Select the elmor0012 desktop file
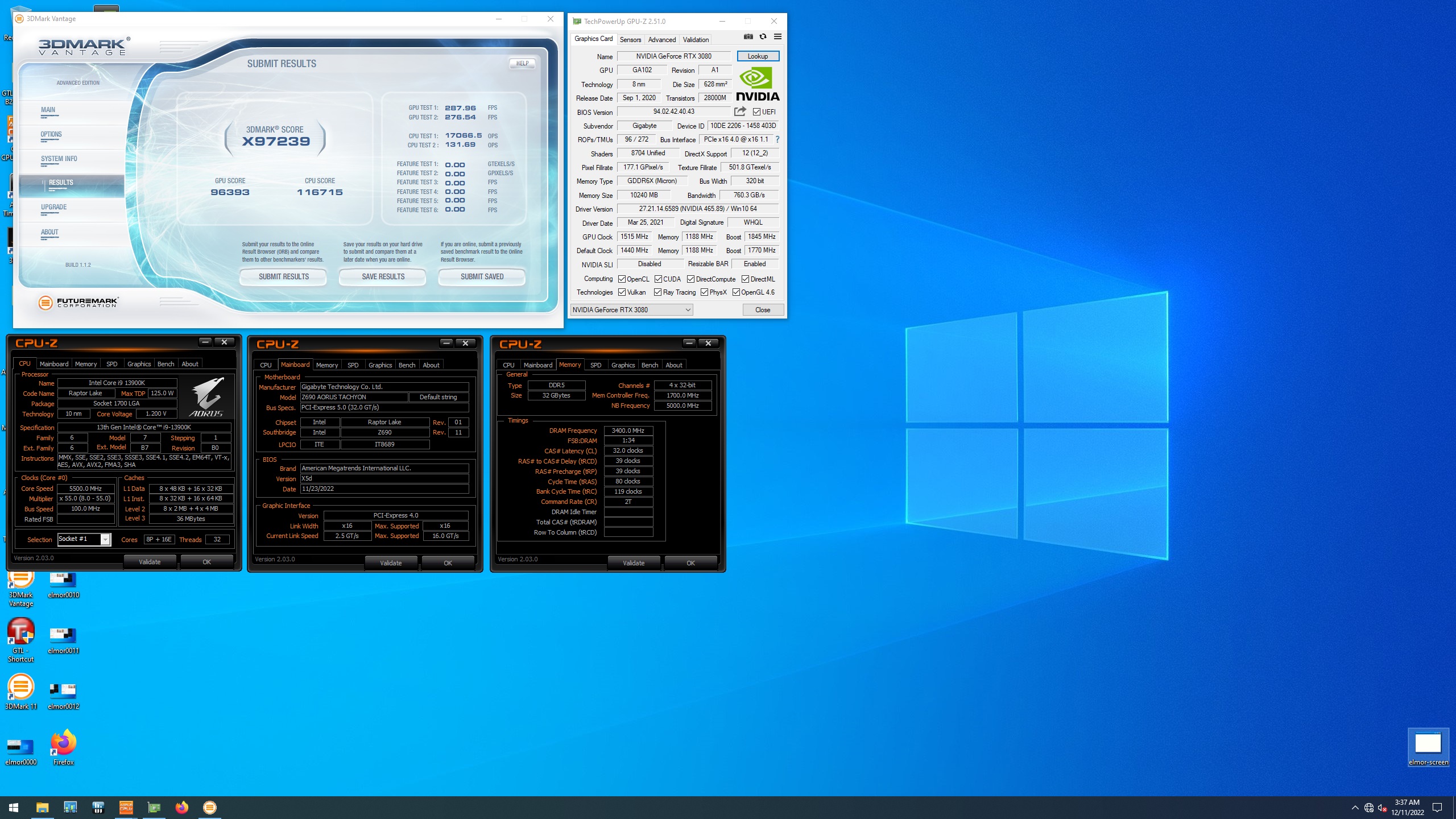Image resolution: width=1456 pixels, height=819 pixels. tap(63, 697)
